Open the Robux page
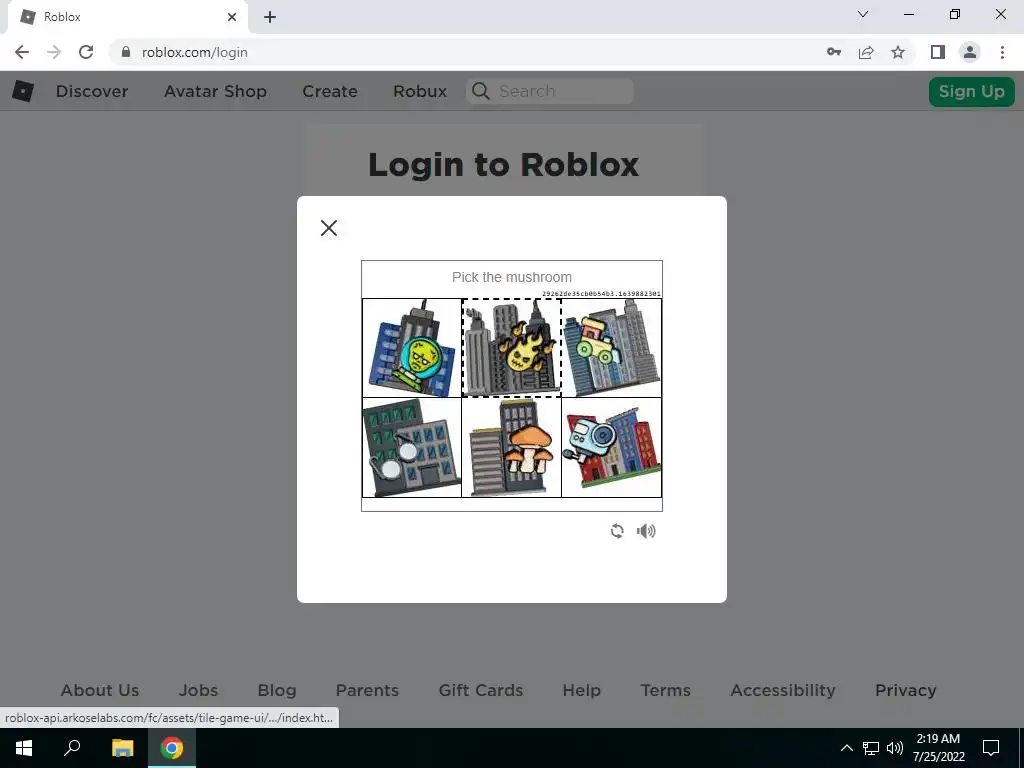The height and width of the screenshot is (768, 1024). click(420, 91)
